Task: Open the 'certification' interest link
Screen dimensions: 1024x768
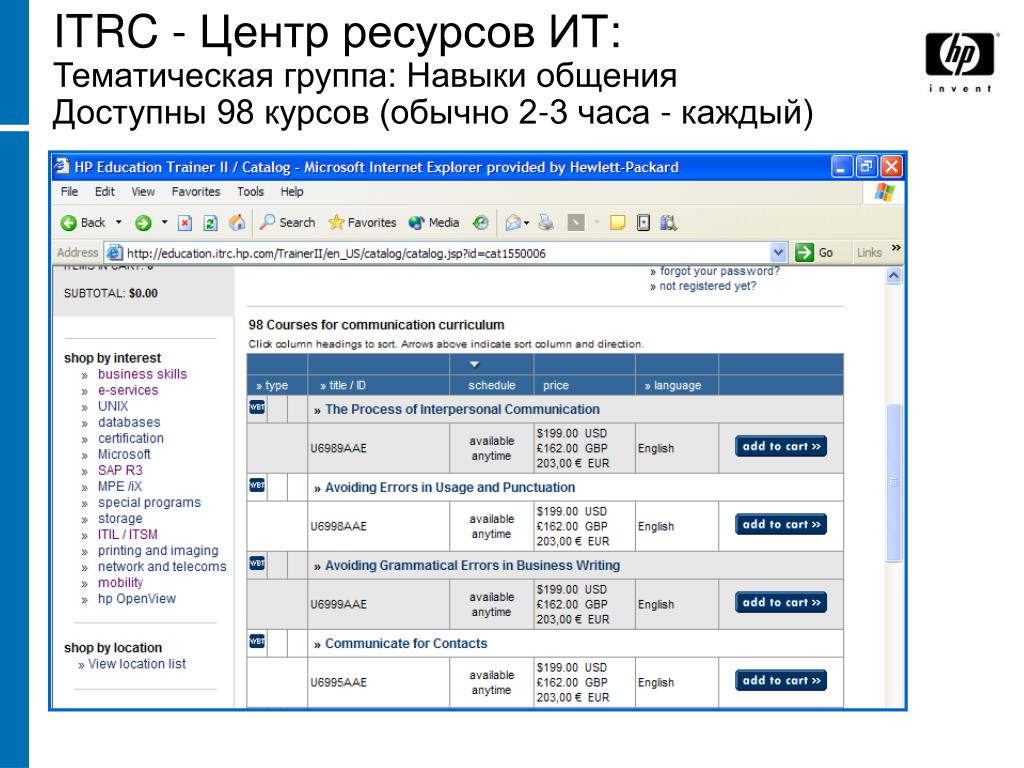Action: tap(131, 438)
